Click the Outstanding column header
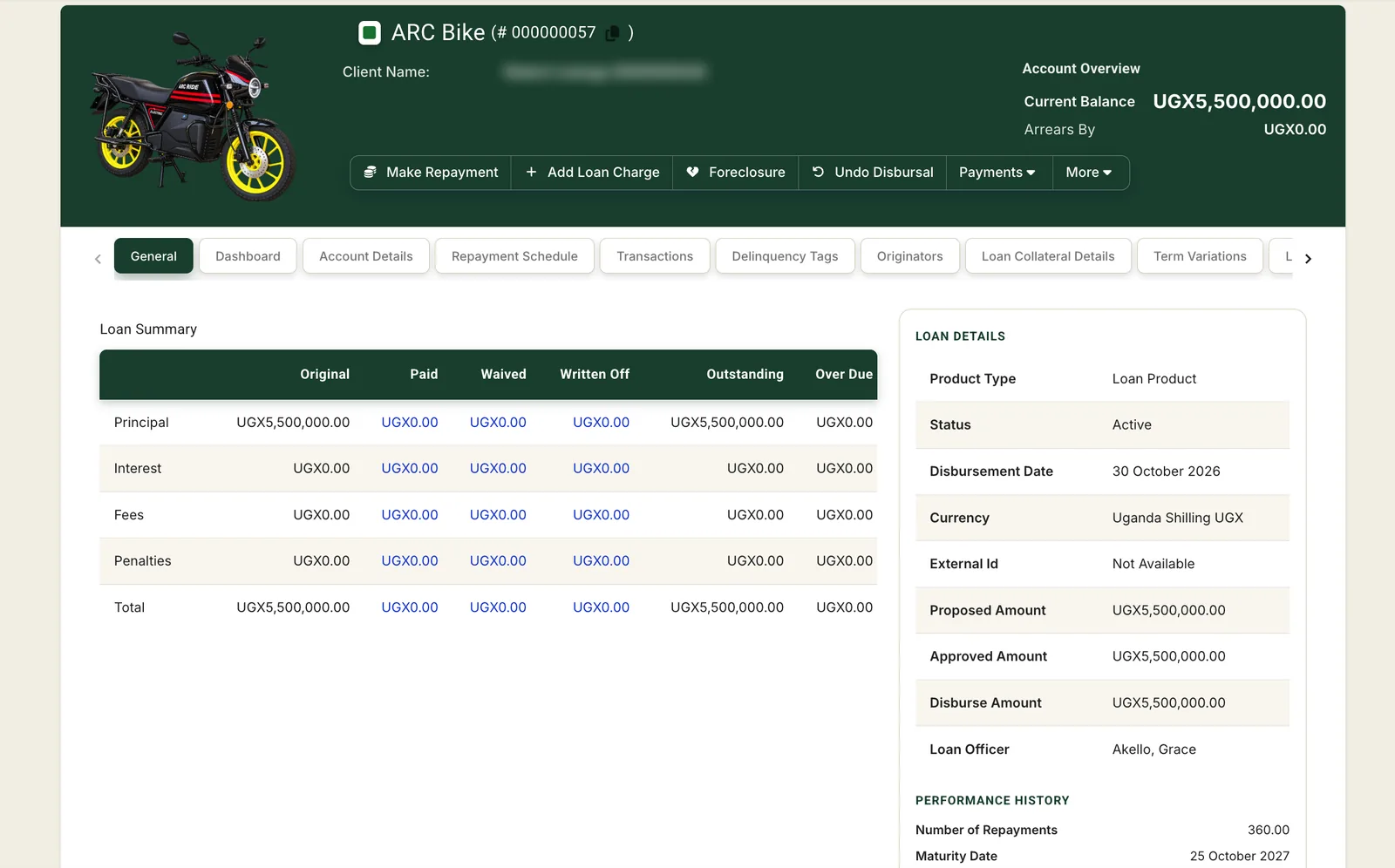This screenshot has width=1395, height=868. pos(745,375)
